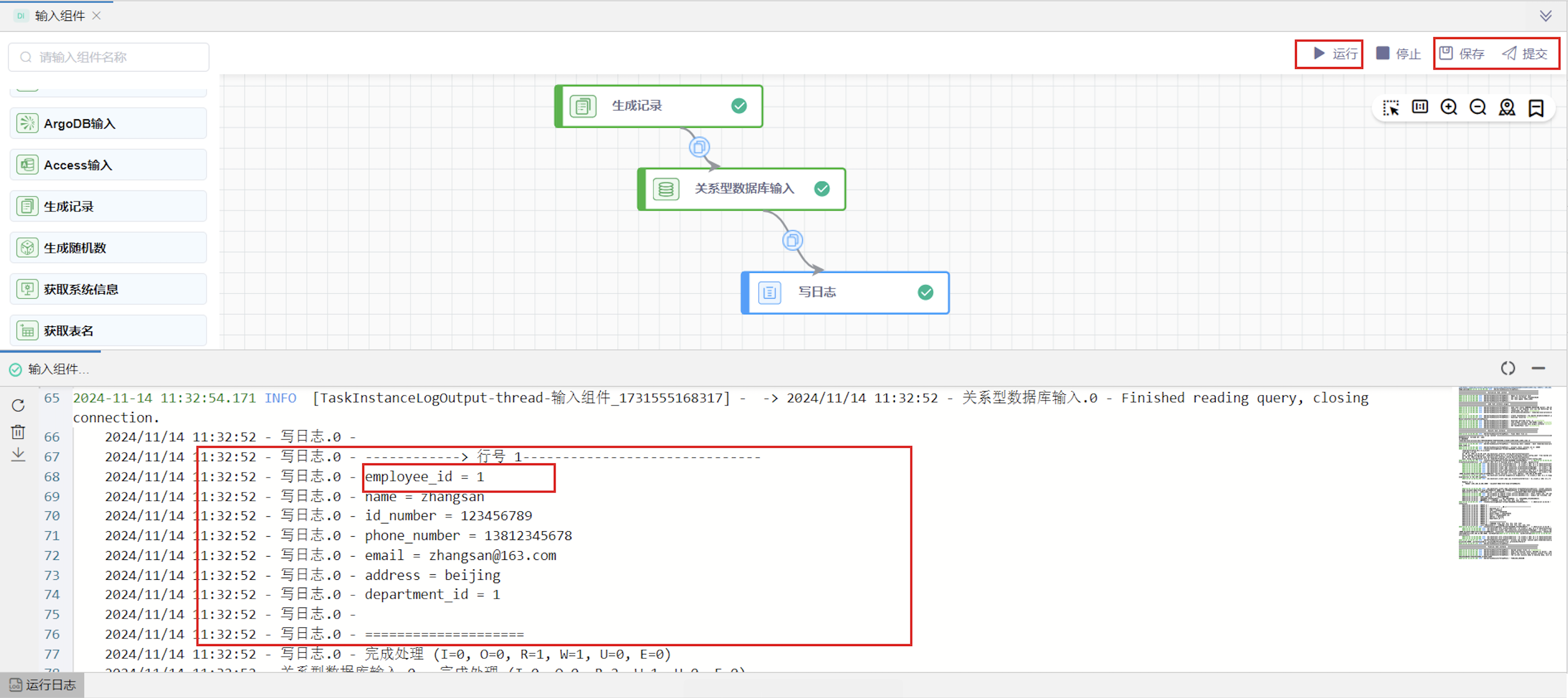The height and width of the screenshot is (698, 1568).
Task: Activate the marquee selection tool icon
Action: click(1391, 108)
